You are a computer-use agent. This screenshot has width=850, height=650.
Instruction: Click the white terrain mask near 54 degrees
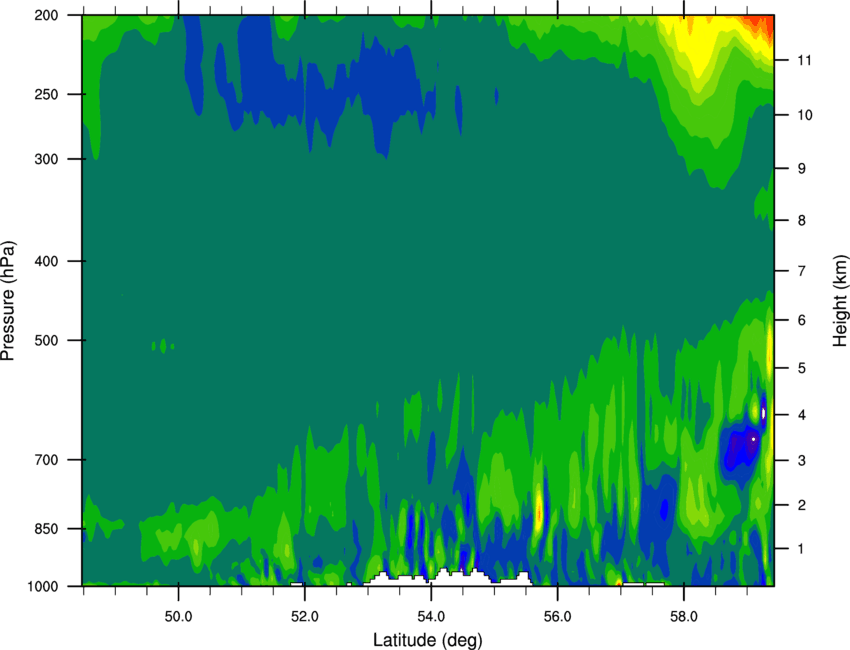coord(447,578)
